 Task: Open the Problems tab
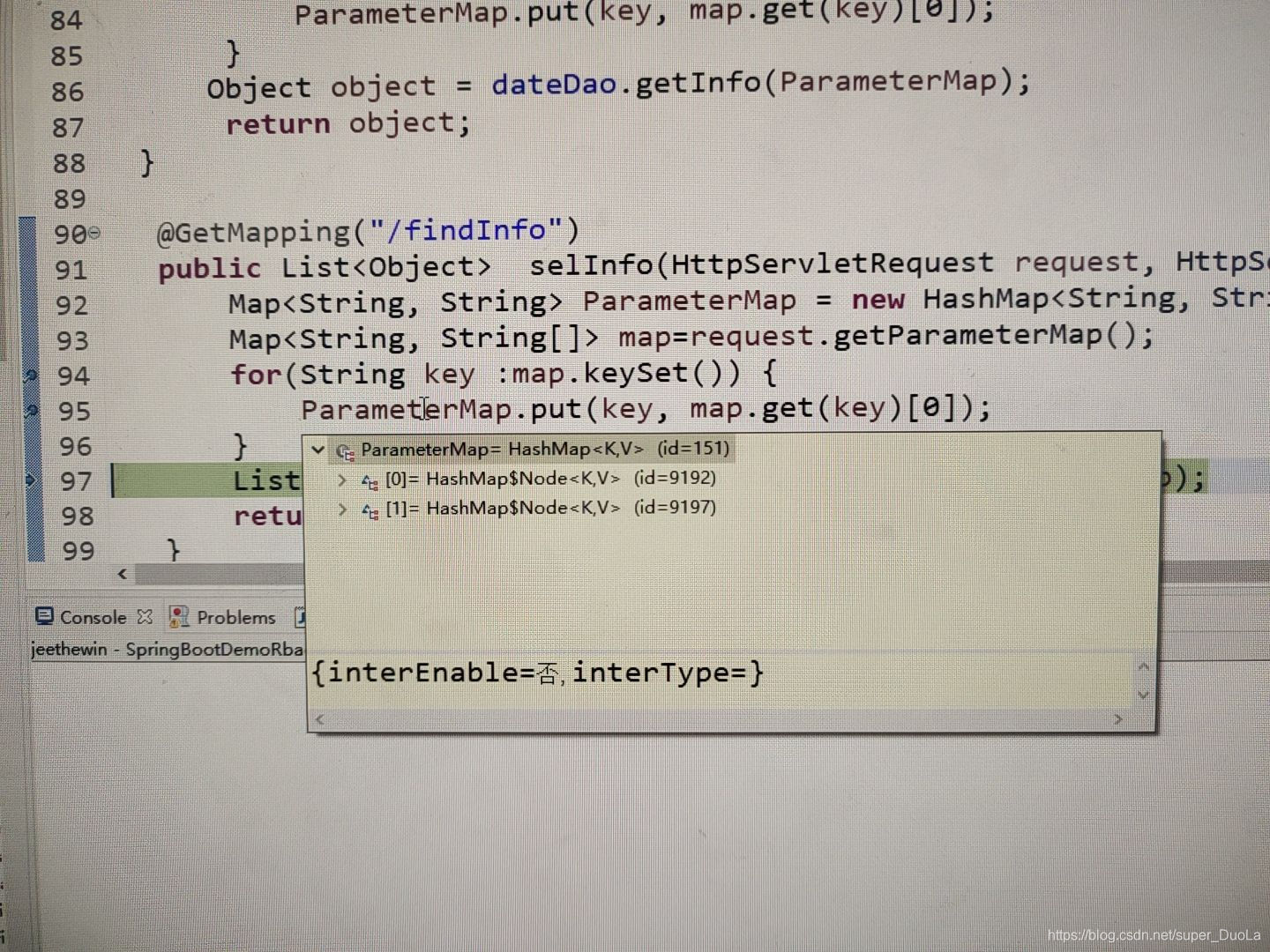pos(235,617)
